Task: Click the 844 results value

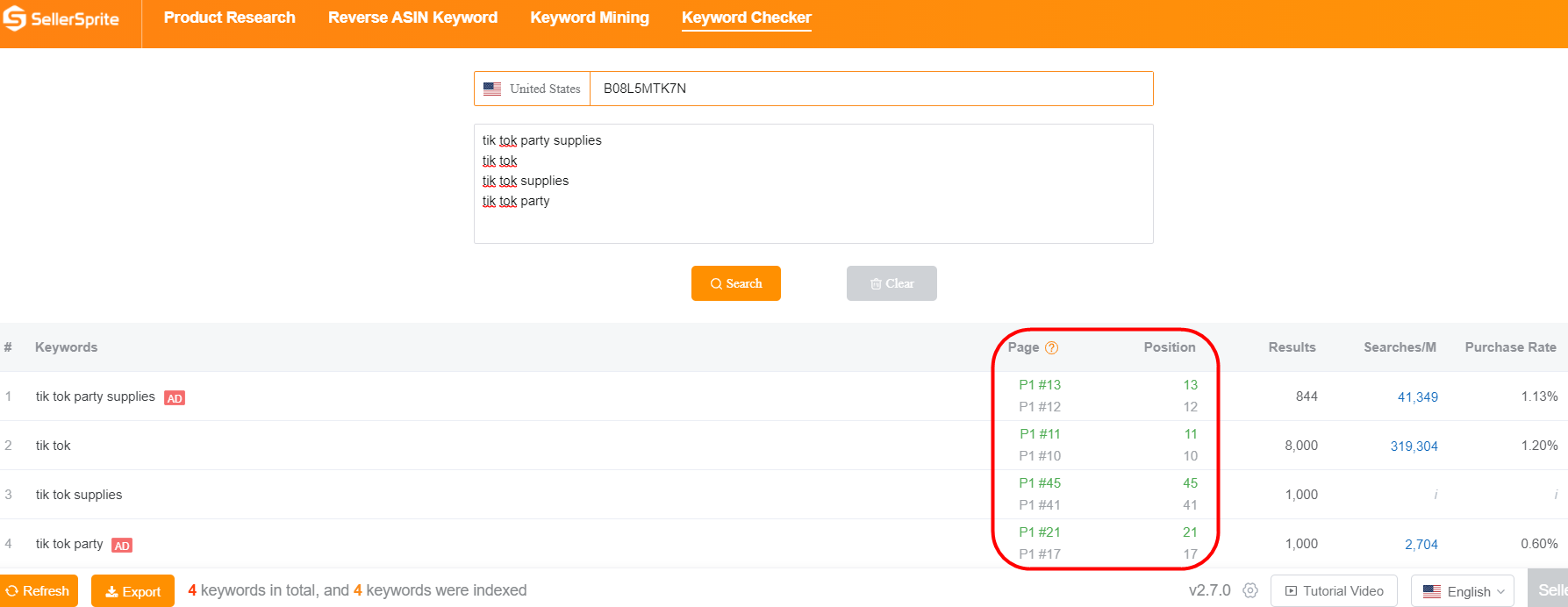Action: (1307, 396)
